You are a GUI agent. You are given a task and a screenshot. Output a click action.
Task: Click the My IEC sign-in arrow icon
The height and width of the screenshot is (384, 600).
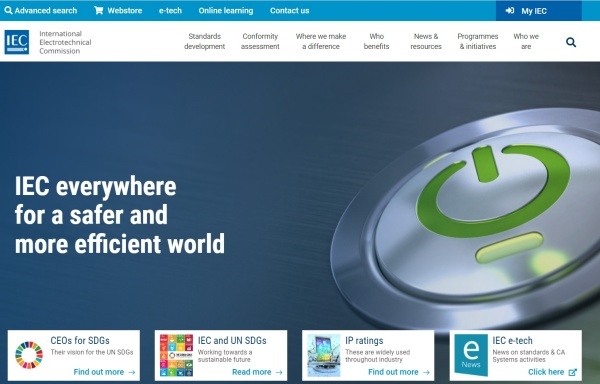(x=510, y=11)
